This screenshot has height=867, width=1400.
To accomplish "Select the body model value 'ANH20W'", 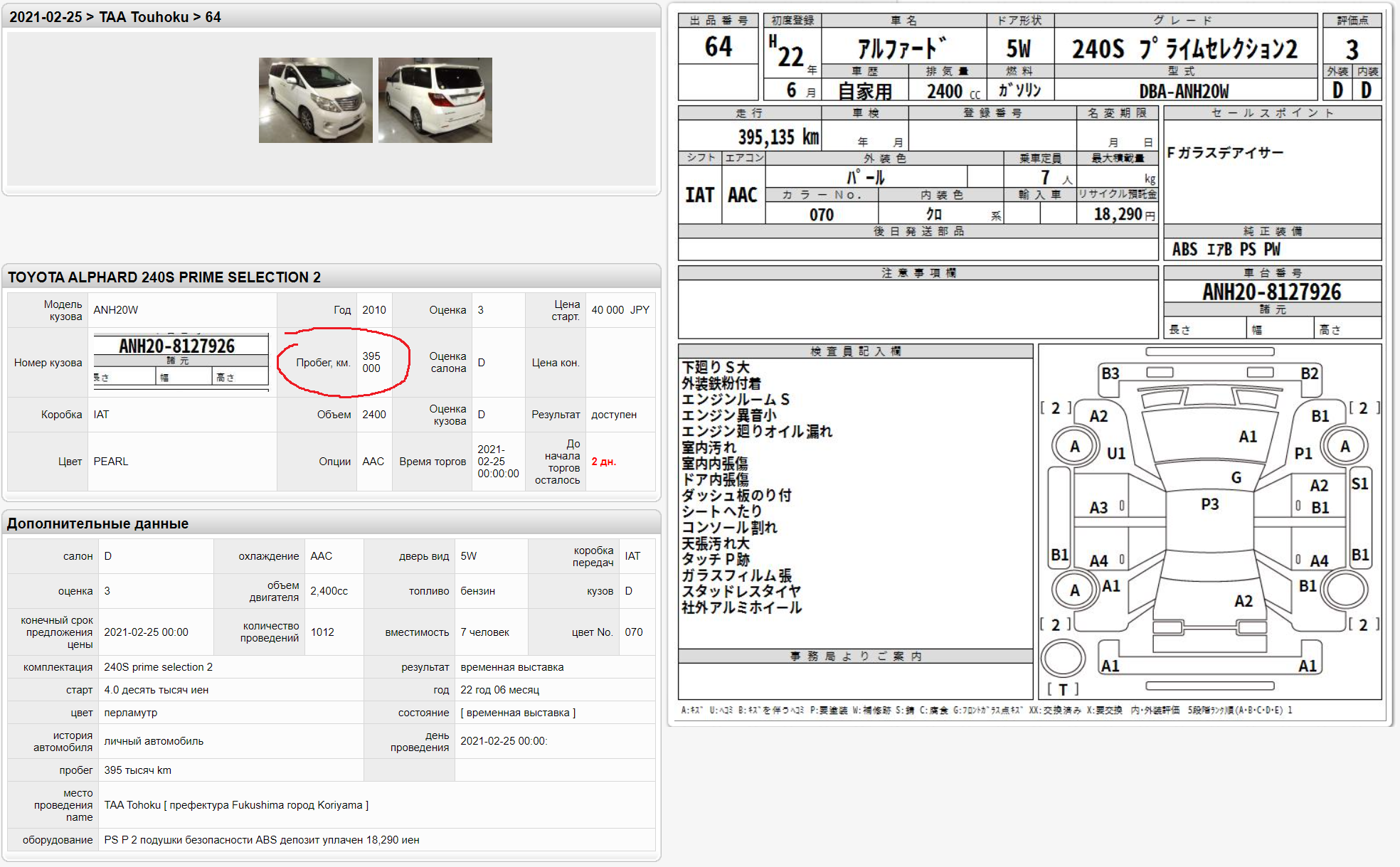I will pyautogui.click(x=116, y=310).
